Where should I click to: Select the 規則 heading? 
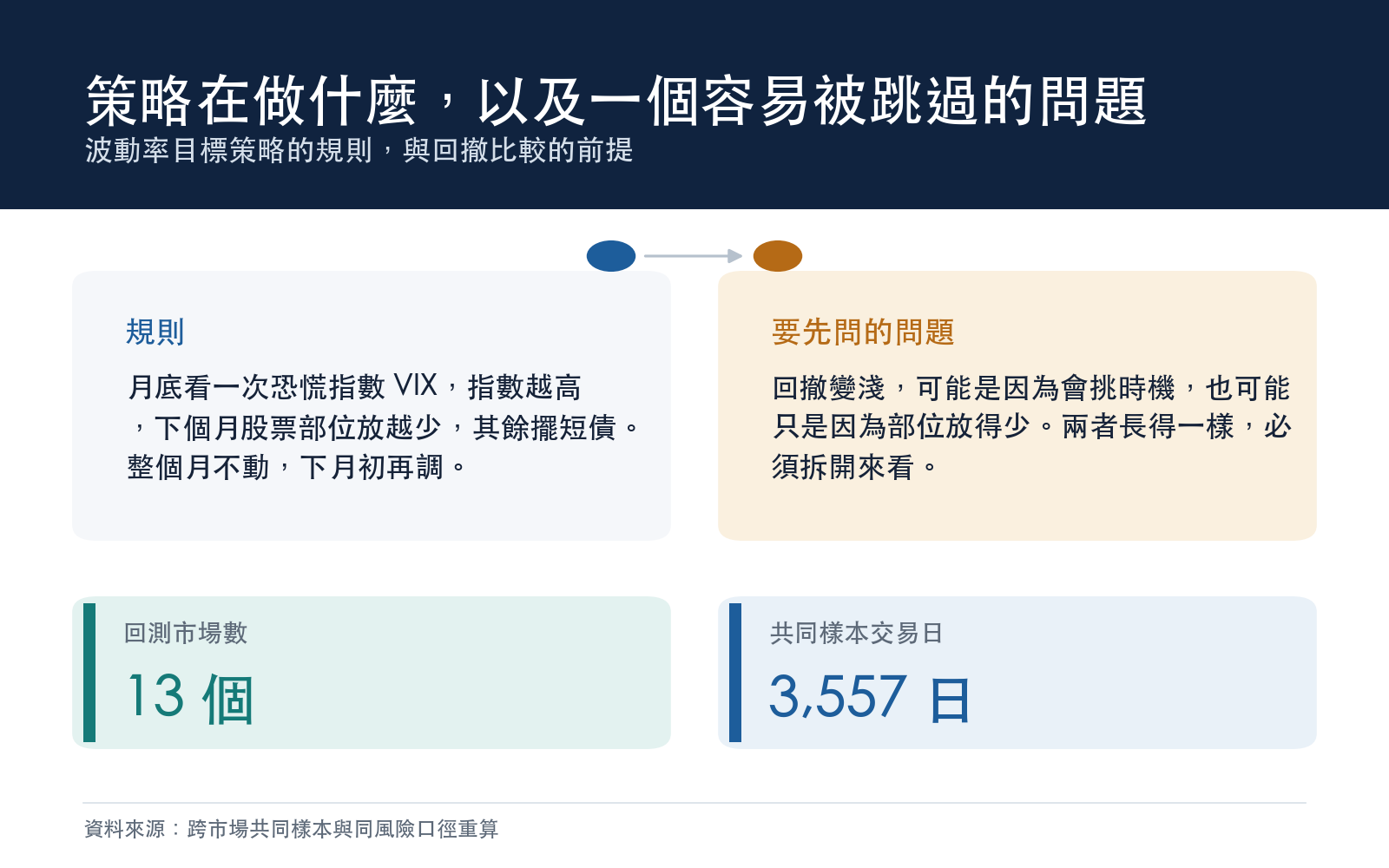click(x=155, y=332)
